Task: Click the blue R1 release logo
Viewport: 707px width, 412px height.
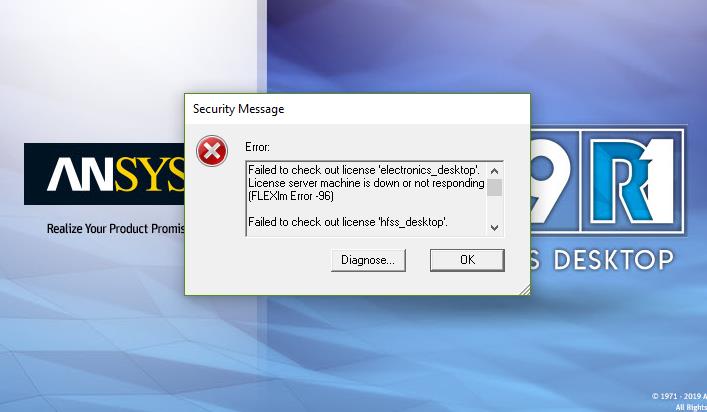Action: (x=633, y=181)
